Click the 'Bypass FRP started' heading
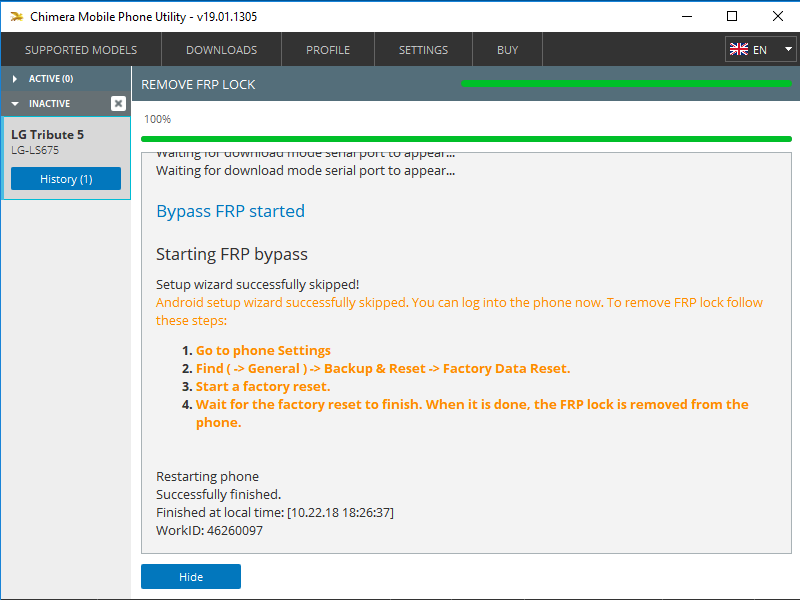Screen dimensions: 800x600 tap(230, 211)
